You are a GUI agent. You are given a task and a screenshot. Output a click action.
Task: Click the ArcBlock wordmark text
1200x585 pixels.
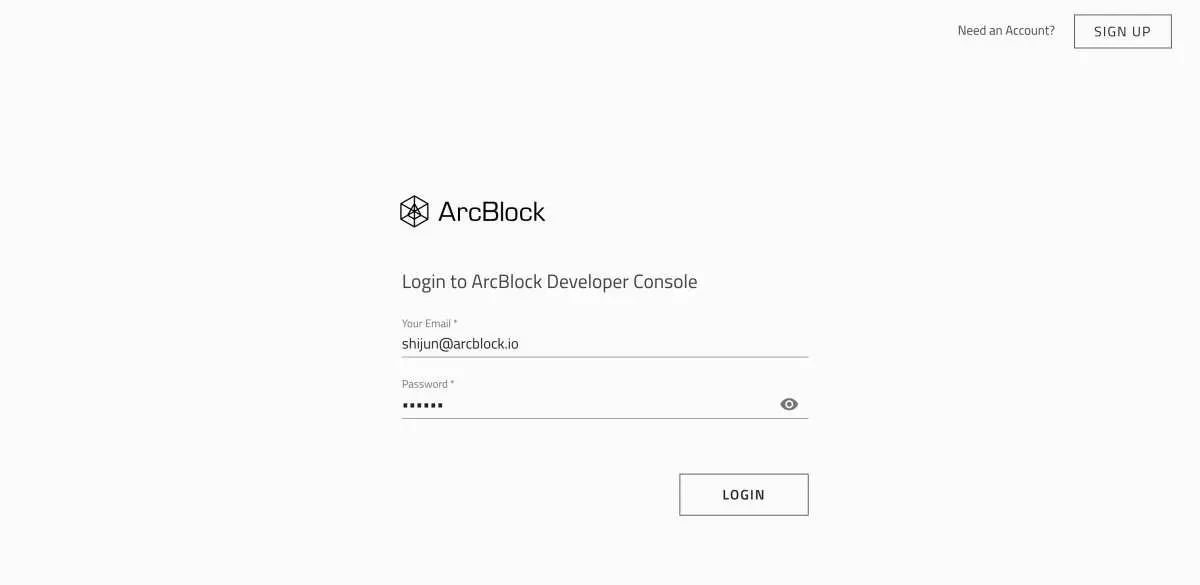click(x=492, y=211)
